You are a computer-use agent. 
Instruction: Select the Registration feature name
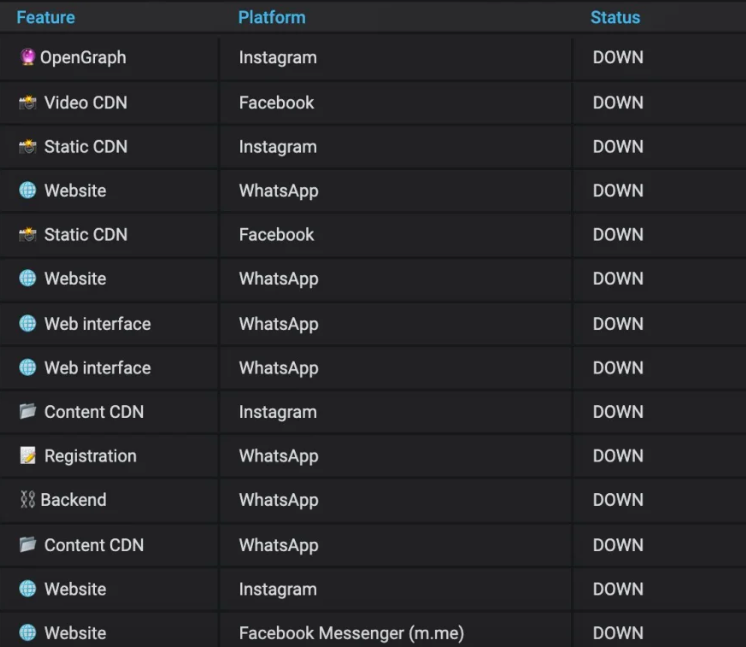90,456
